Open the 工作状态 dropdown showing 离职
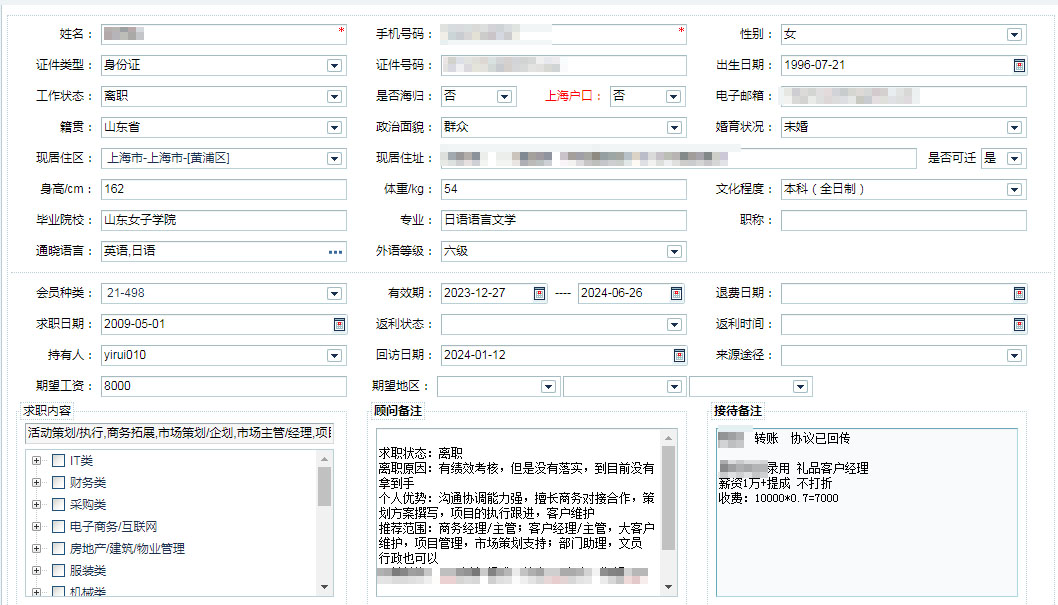Screen dimensions: 1058x605 click(x=334, y=96)
